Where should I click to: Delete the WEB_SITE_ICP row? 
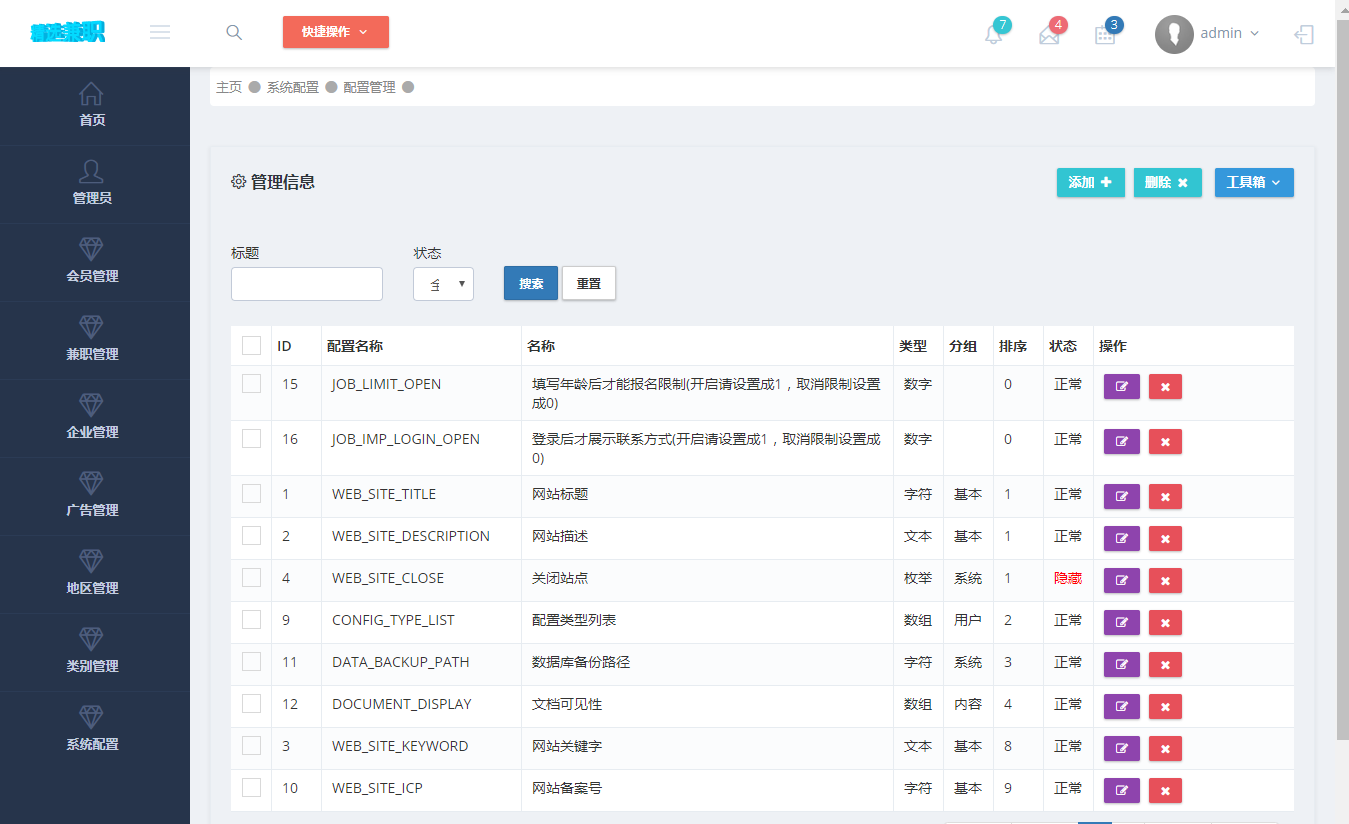pyautogui.click(x=1165, y=790)
